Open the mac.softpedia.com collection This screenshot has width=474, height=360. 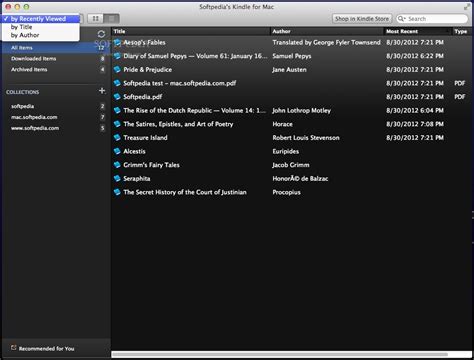[x=34, y=117]
